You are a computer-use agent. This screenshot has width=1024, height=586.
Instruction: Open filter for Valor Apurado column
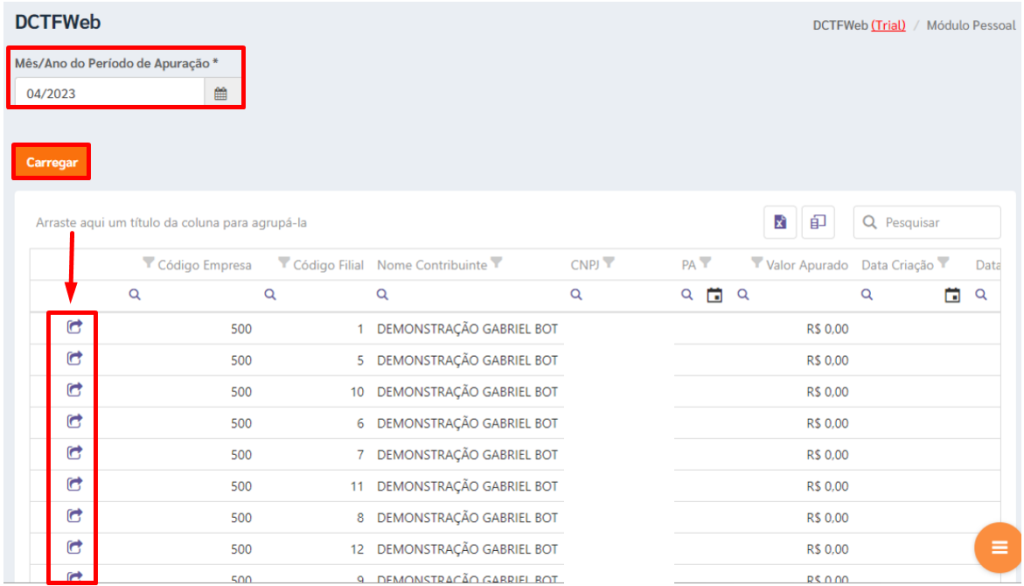pos(757,263)
